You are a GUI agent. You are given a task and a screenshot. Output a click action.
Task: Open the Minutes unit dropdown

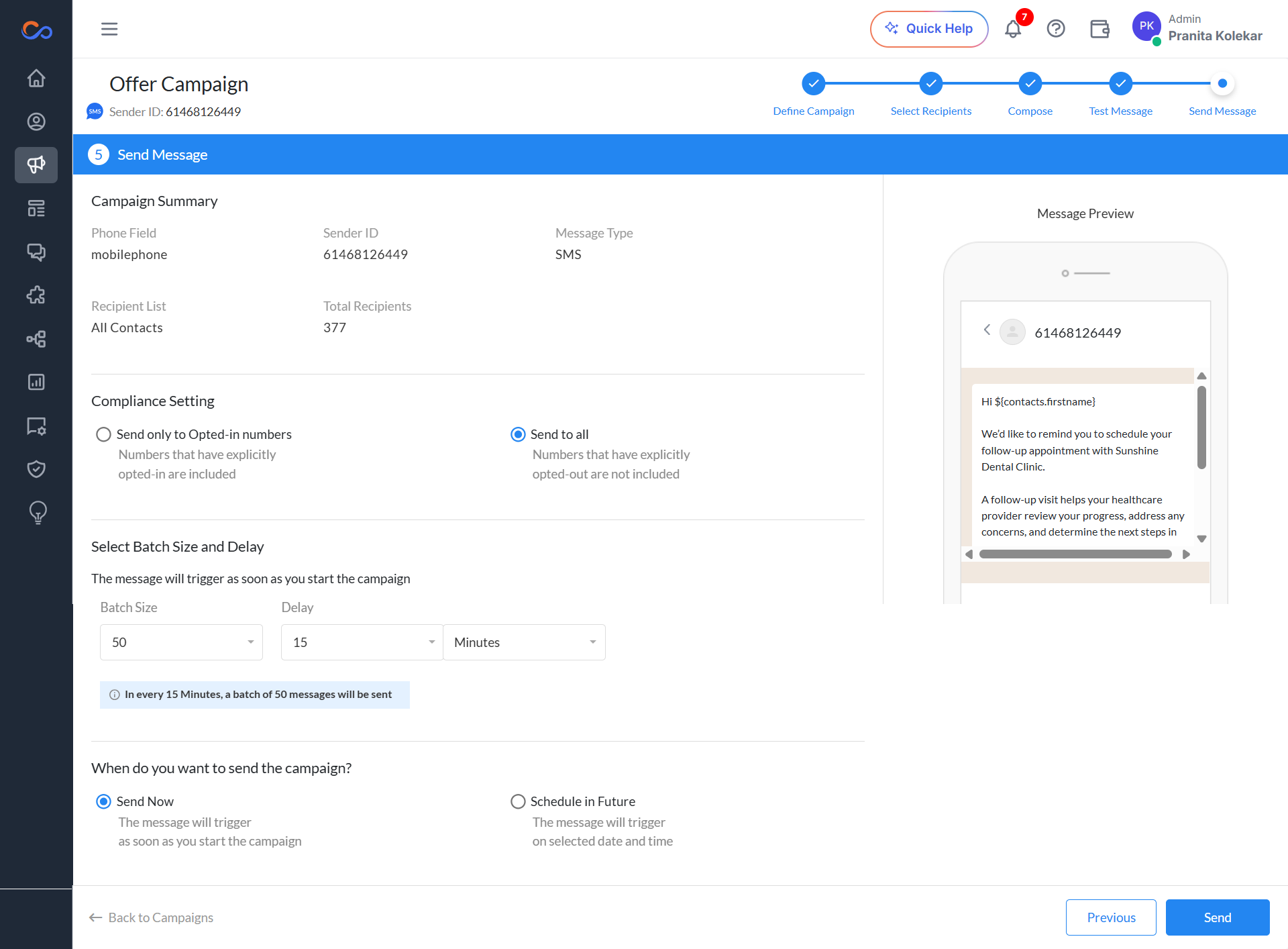coord(524,642)
